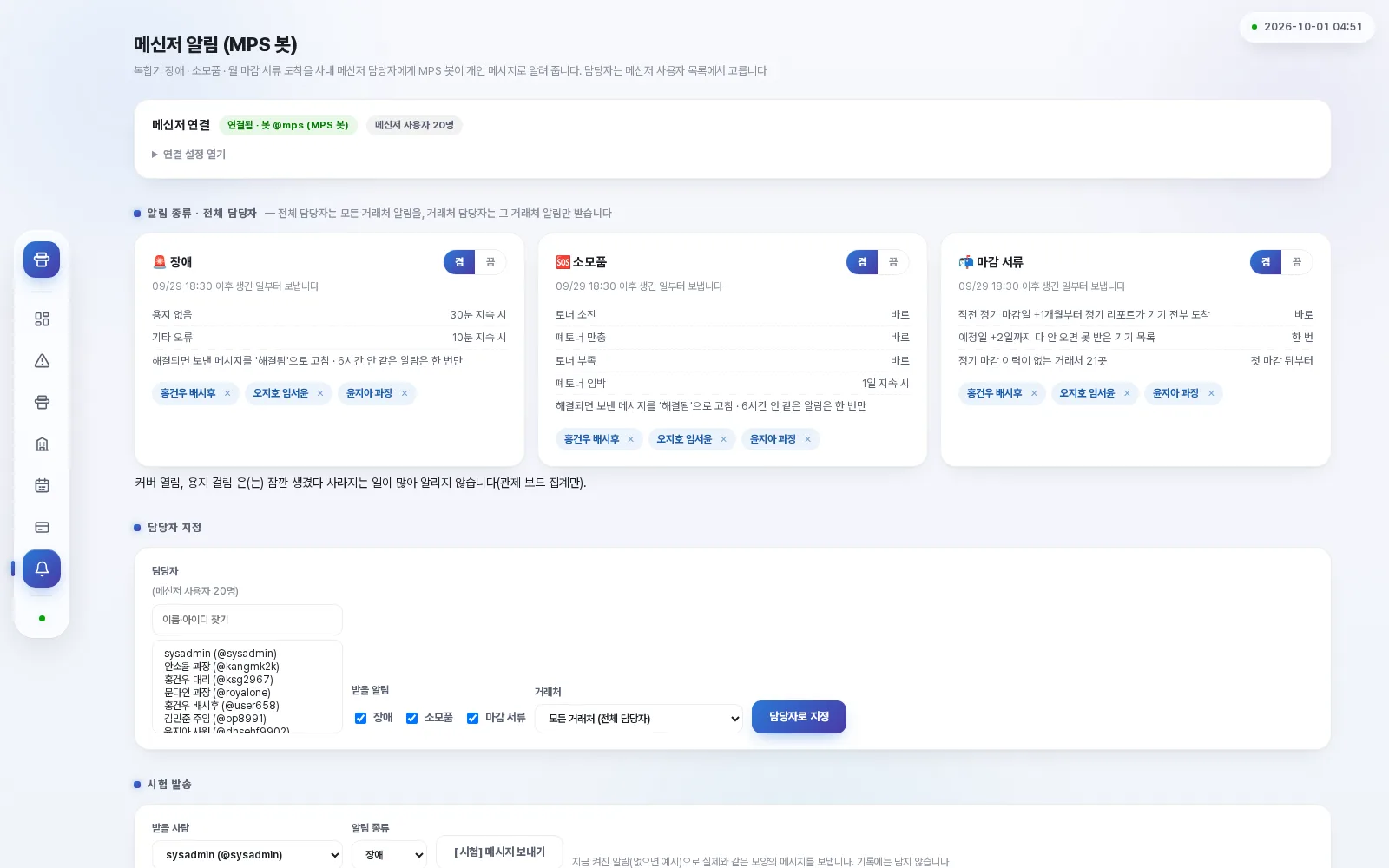Turn off 마감 서류 alerts with 끔

pos(1297,262)
